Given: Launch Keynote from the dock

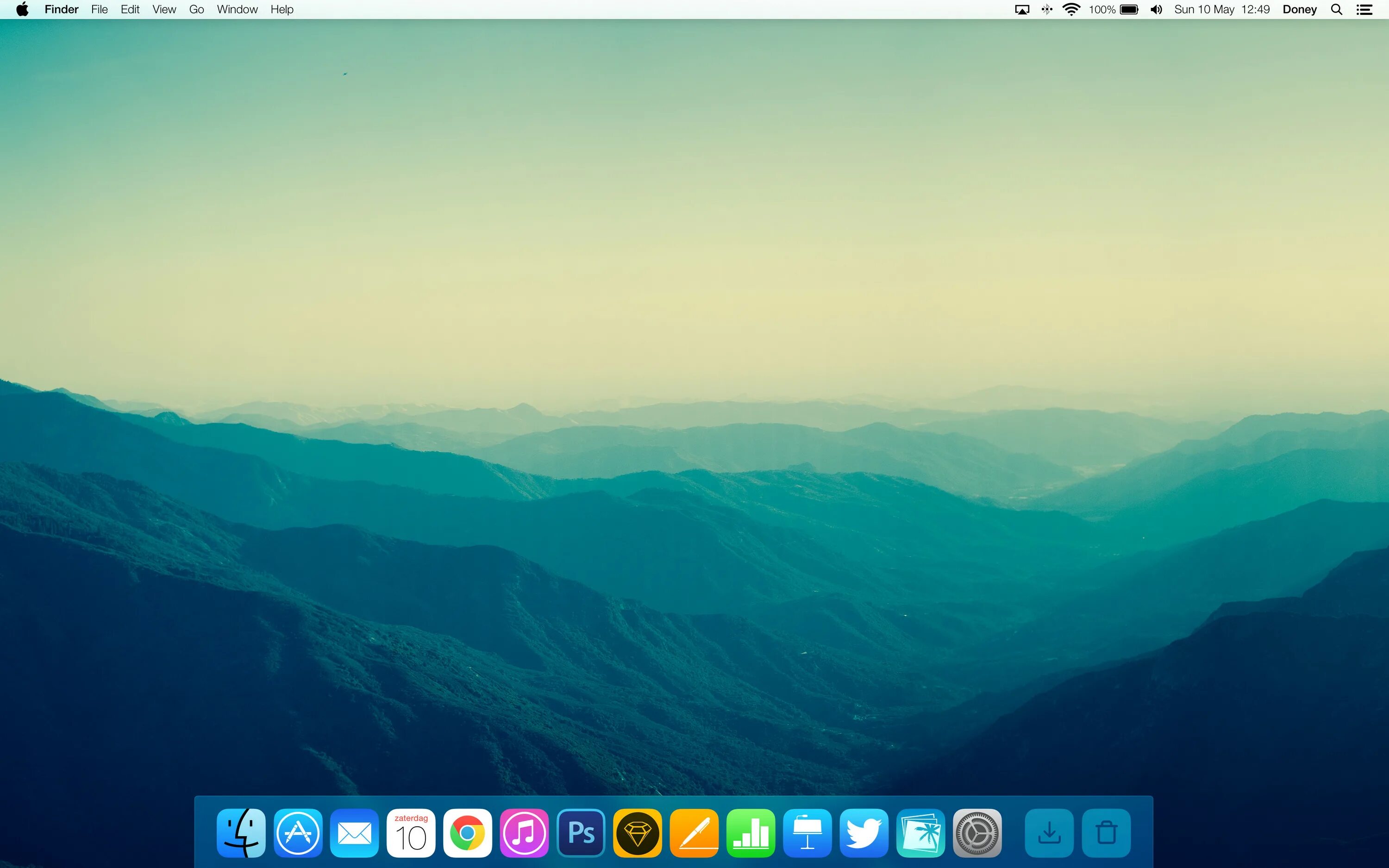Looking at the screenshot, I should coord(807,832).
